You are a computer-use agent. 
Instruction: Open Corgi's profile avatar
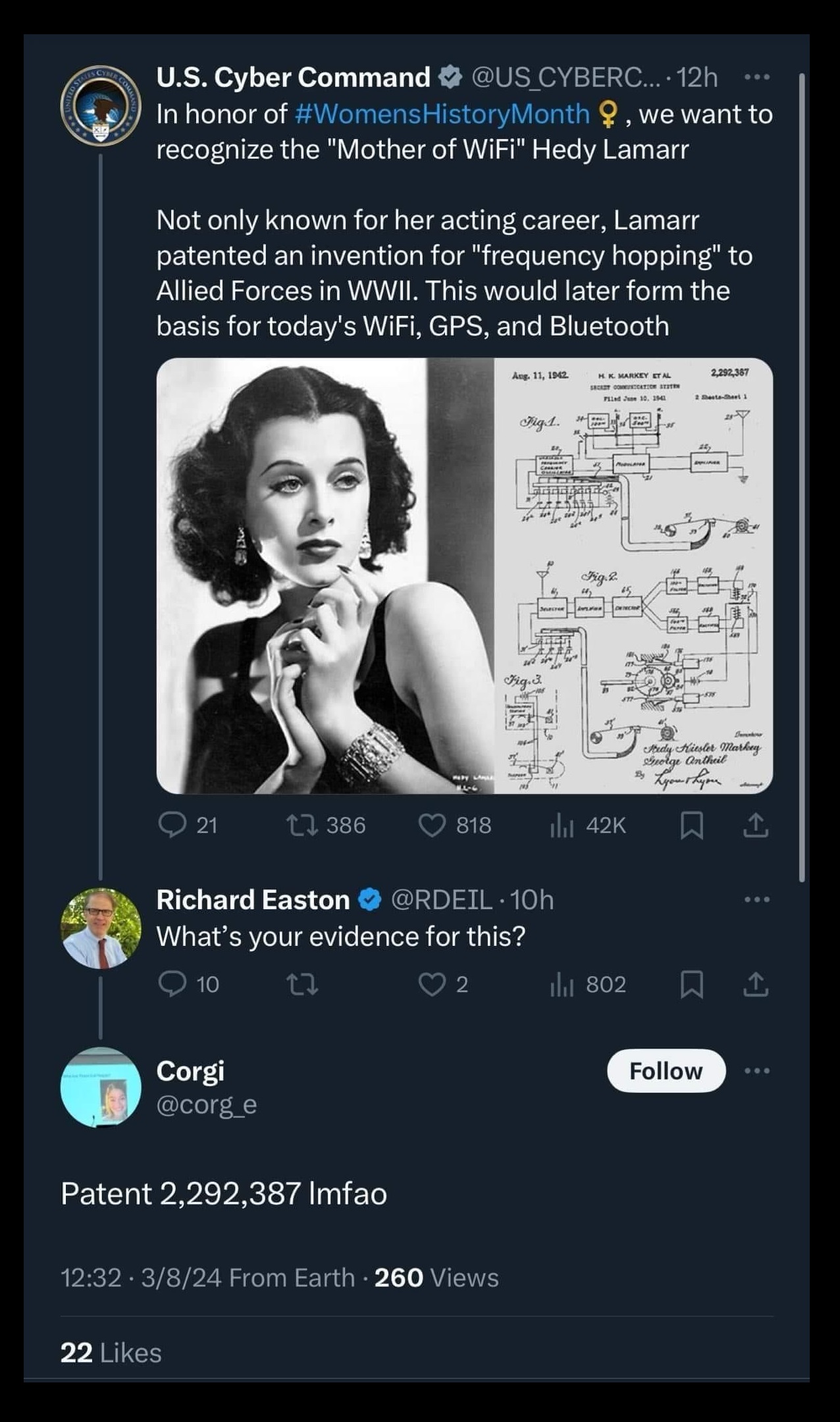click(101, 1087)
